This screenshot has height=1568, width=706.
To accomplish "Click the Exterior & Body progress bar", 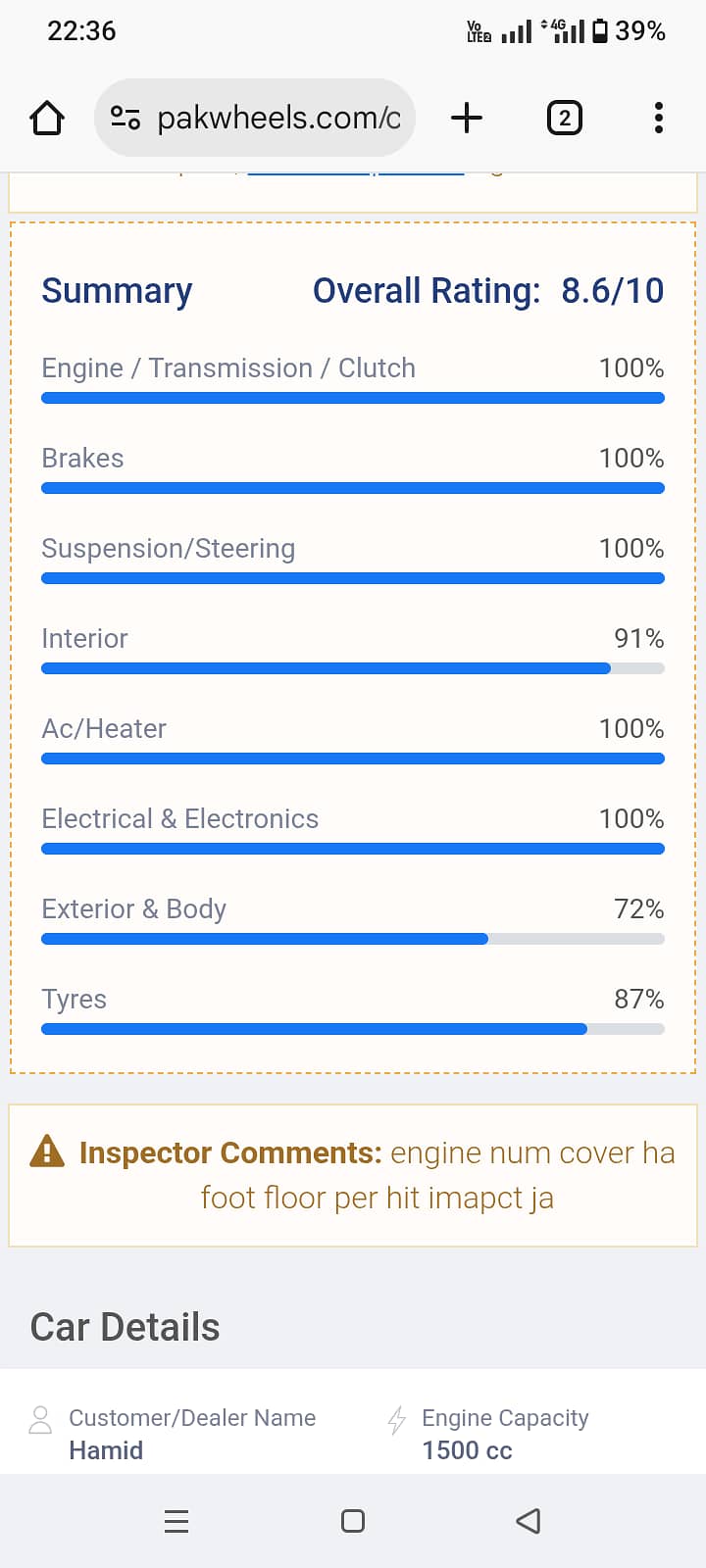I will click(353, 939).
